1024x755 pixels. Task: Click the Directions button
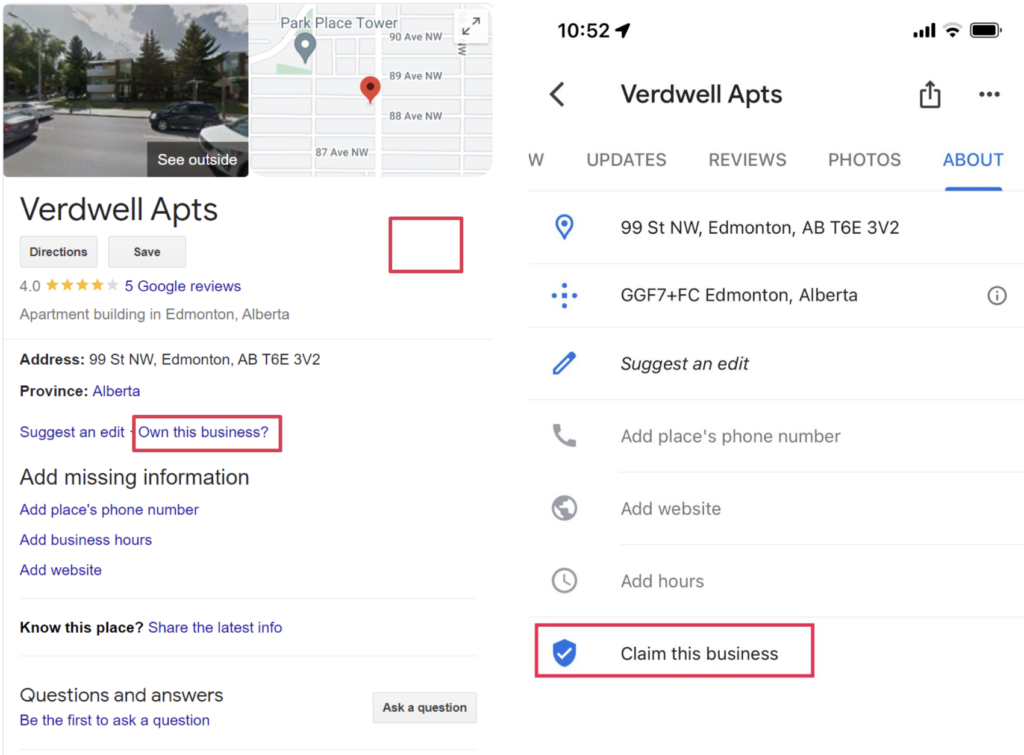click(x=58, y=252)
